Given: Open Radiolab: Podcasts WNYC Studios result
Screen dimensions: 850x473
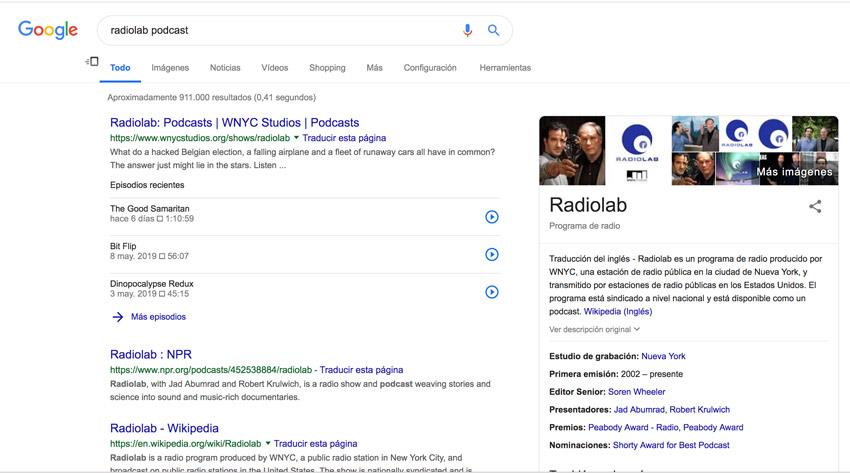Looking at the screenshot, I should tap(235, 122).
